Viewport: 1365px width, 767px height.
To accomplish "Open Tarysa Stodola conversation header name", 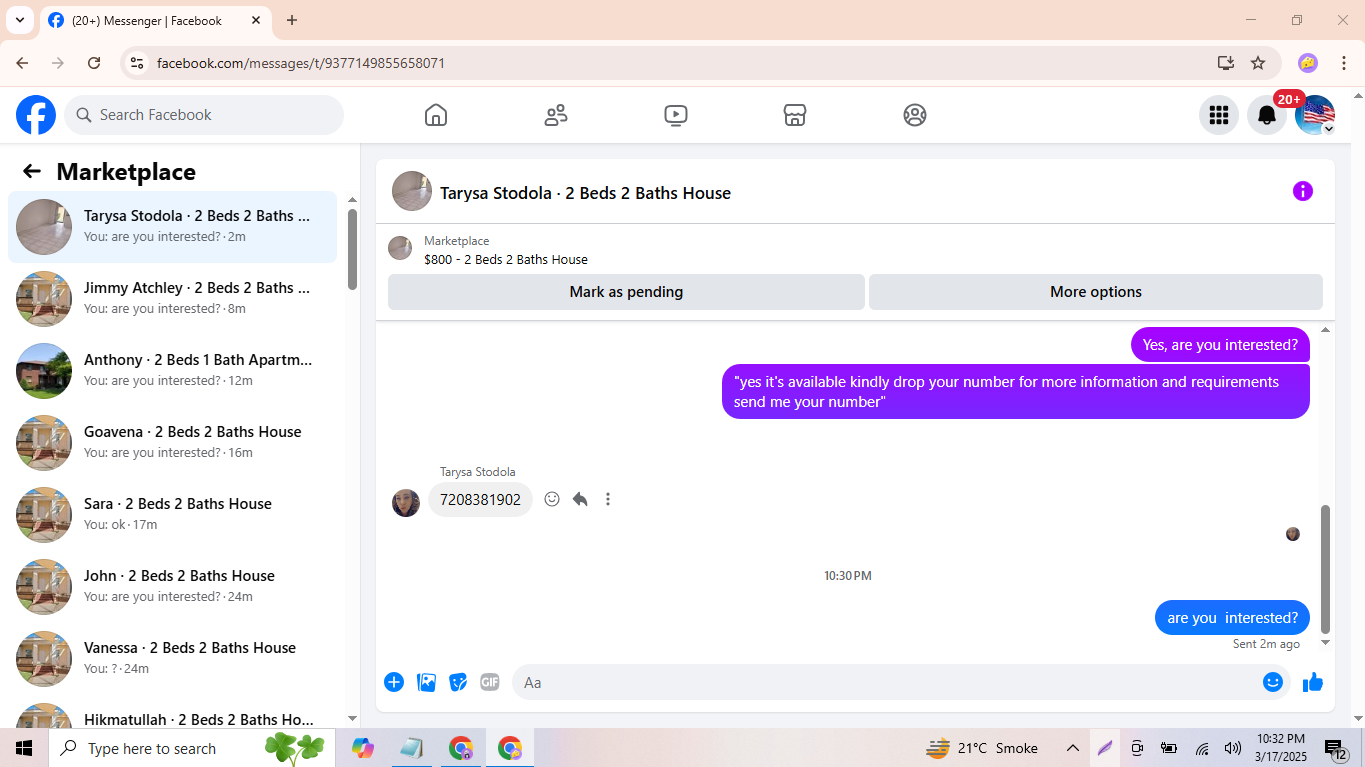I will click(585, 193).
